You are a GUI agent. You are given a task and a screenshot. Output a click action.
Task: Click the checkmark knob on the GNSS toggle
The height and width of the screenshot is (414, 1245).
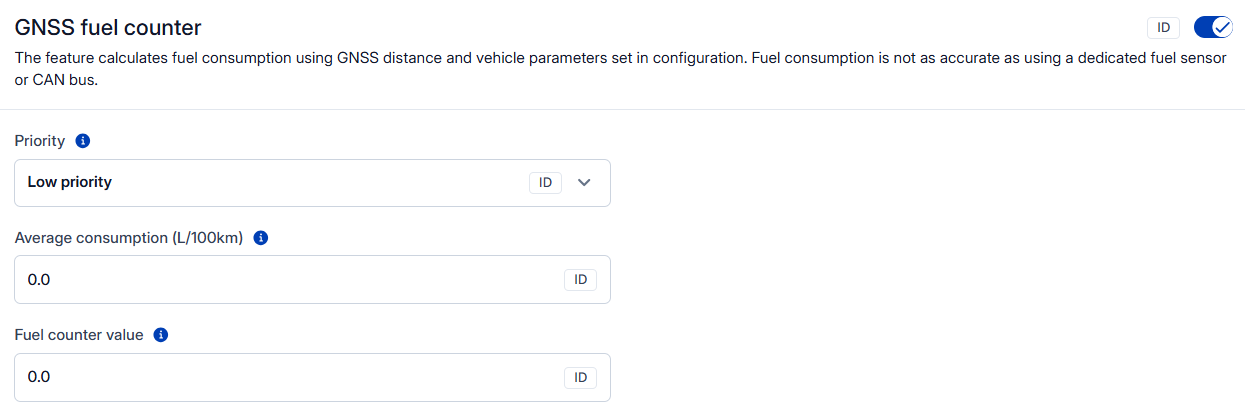pos(1221,28)
